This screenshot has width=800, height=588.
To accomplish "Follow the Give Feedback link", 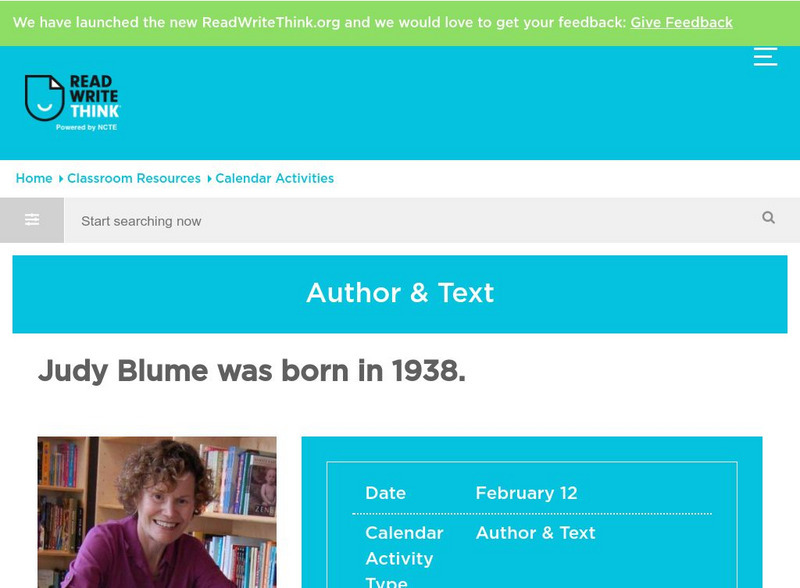I will [x=681, y=22].
